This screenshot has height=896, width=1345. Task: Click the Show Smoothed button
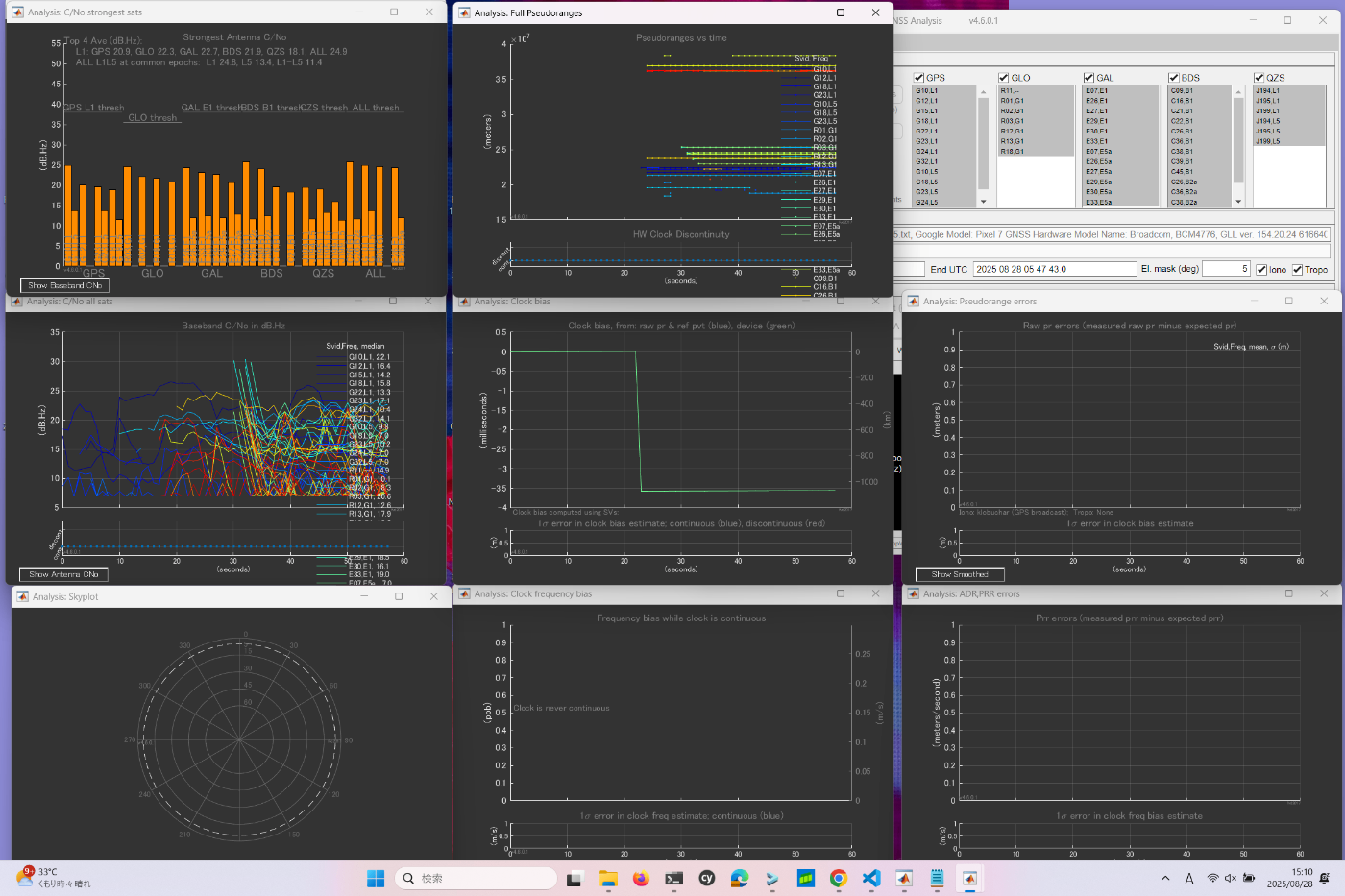tap(959, 574)
